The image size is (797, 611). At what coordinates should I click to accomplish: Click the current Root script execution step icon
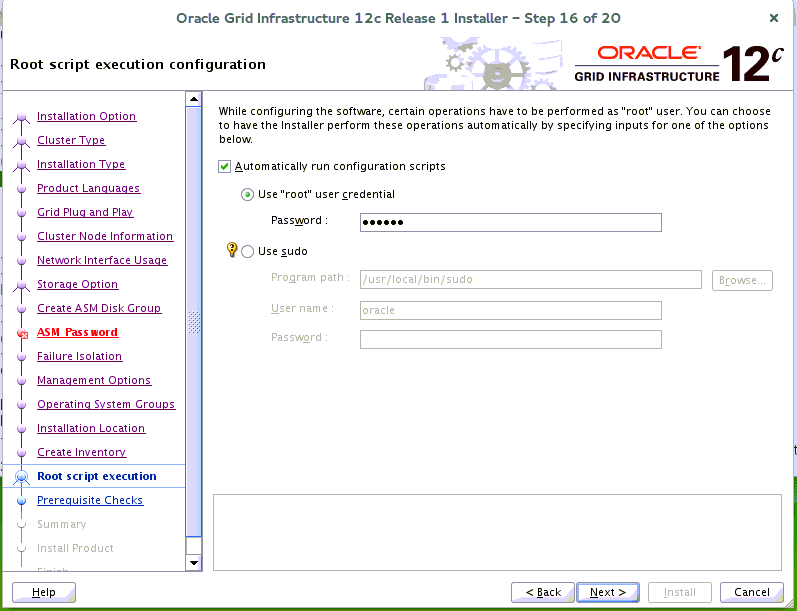[21, 477]
